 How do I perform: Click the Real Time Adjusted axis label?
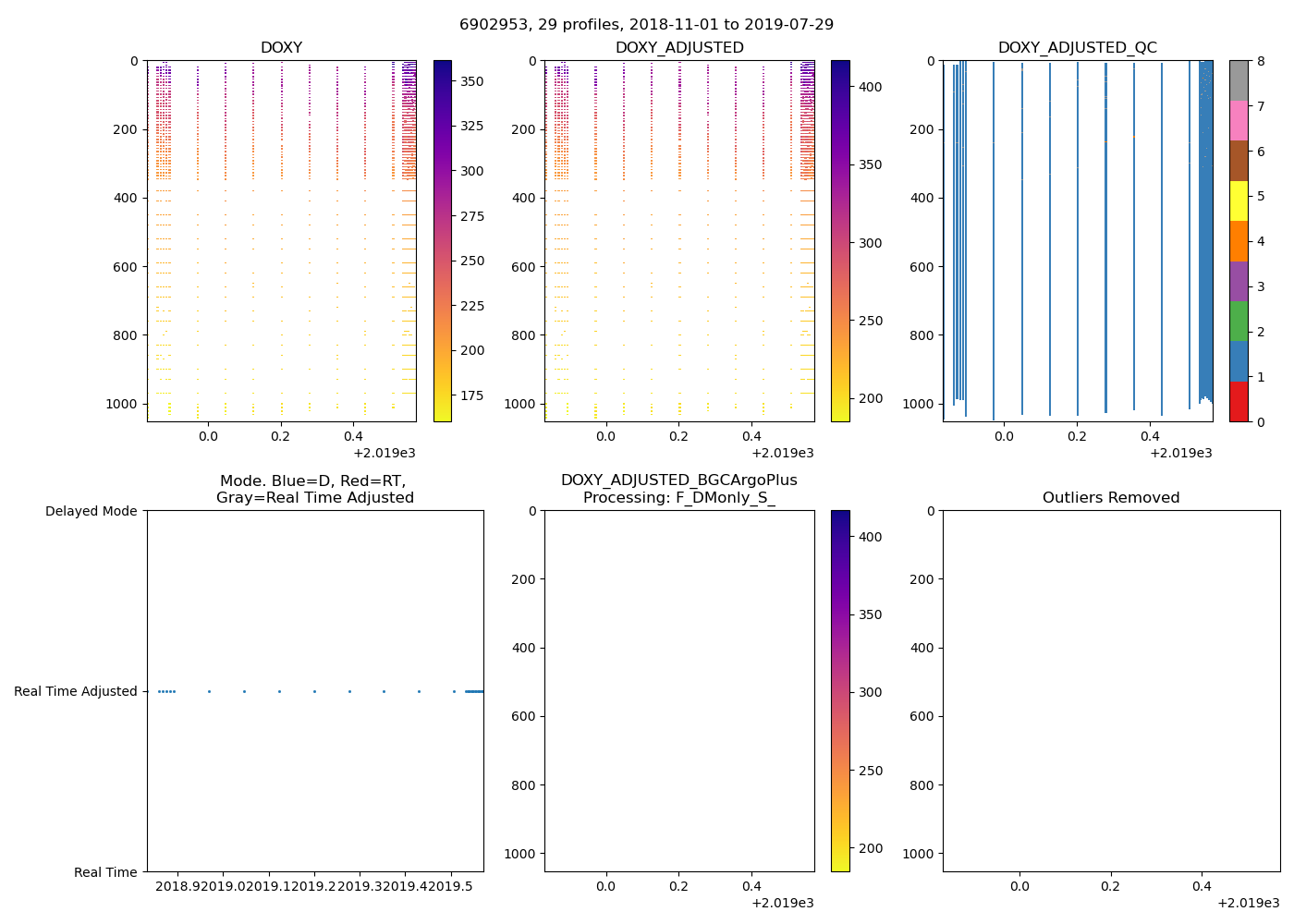coord(75,691)
